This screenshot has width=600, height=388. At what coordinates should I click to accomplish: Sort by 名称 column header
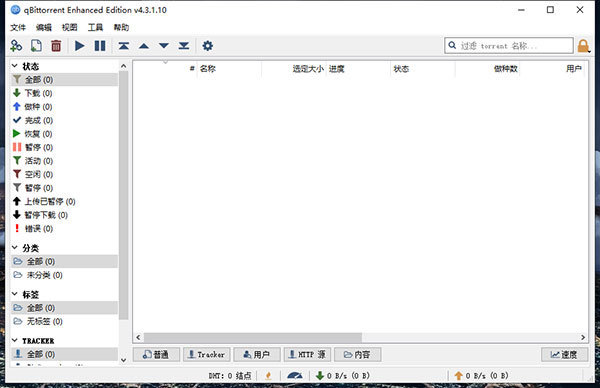coord(229,69)
